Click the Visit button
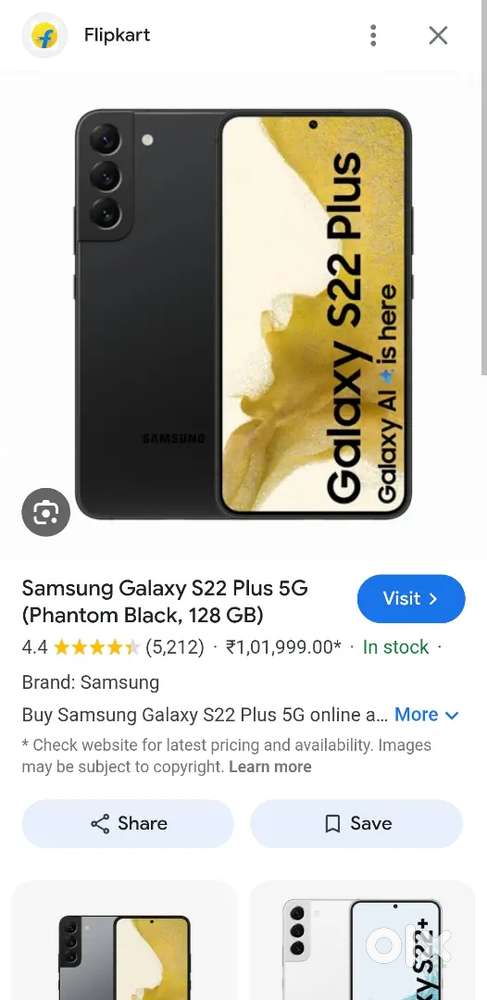The width and height of the screenshot is (487, 1000). [x=411, y=598]
